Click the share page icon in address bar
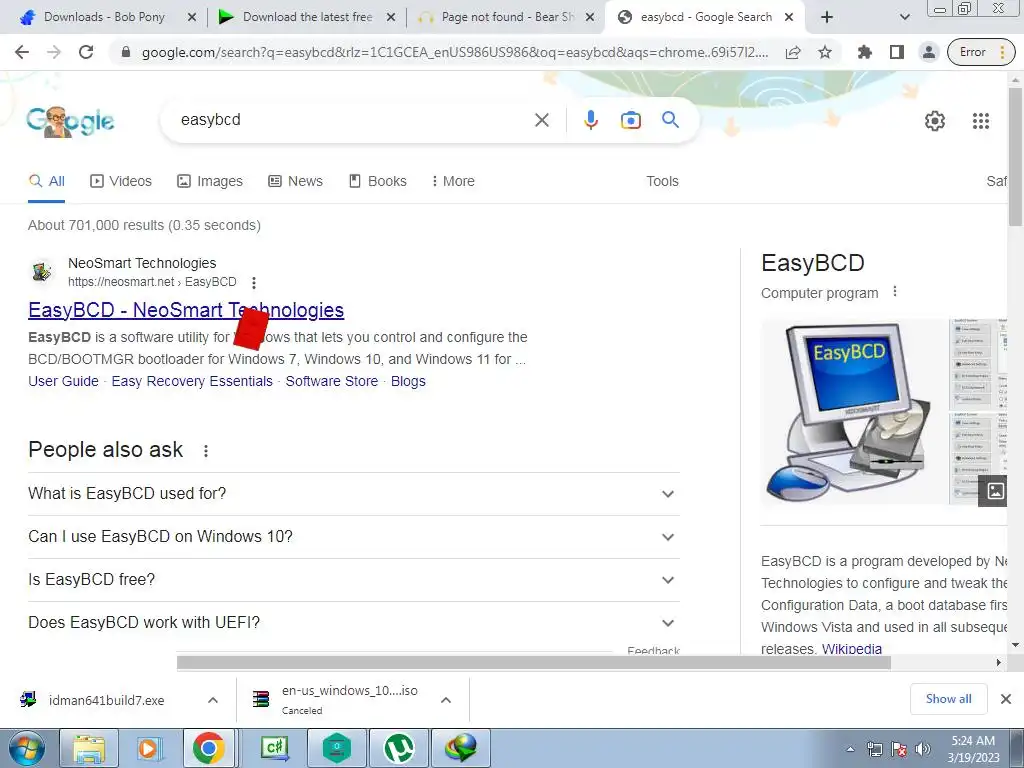Screen dimensions: 1024x768 (x=793, y=52)
